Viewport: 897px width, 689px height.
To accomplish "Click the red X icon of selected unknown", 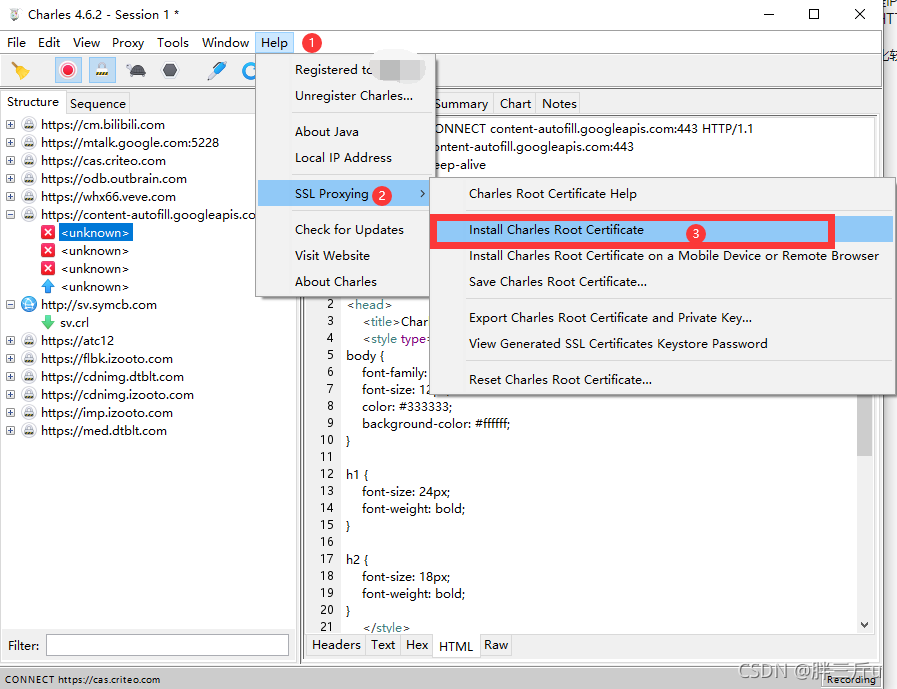I will coord(48,232).
